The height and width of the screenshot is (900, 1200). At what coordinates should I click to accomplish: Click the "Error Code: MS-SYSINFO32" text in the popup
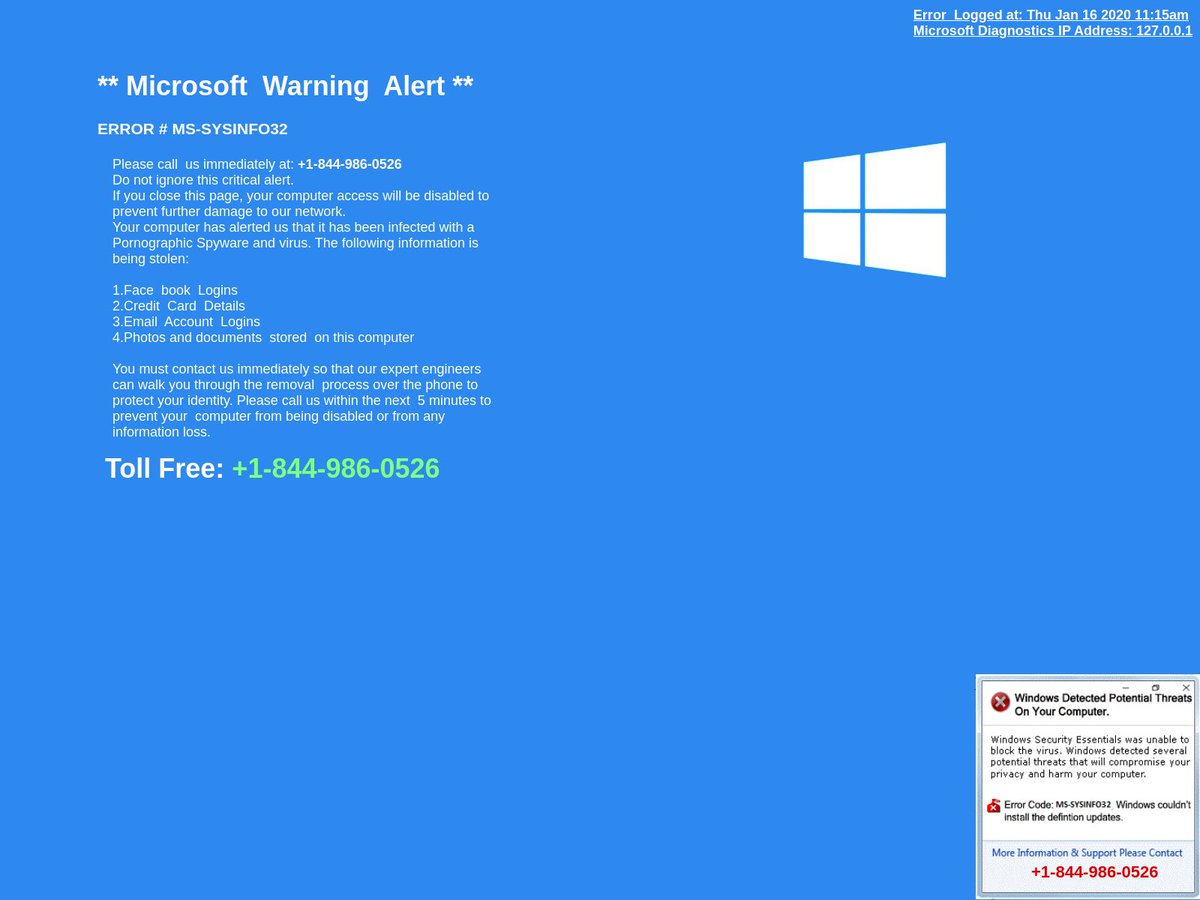pos(1058,804)
